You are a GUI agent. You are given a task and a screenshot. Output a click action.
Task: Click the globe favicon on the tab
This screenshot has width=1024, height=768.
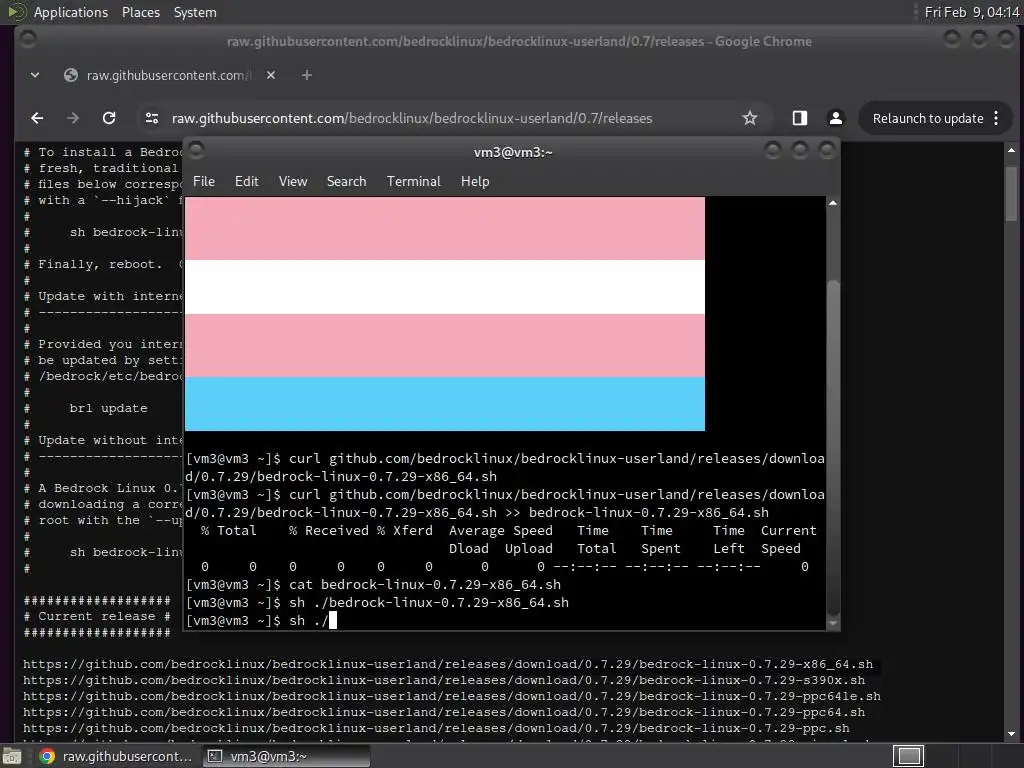coord(71,75)
